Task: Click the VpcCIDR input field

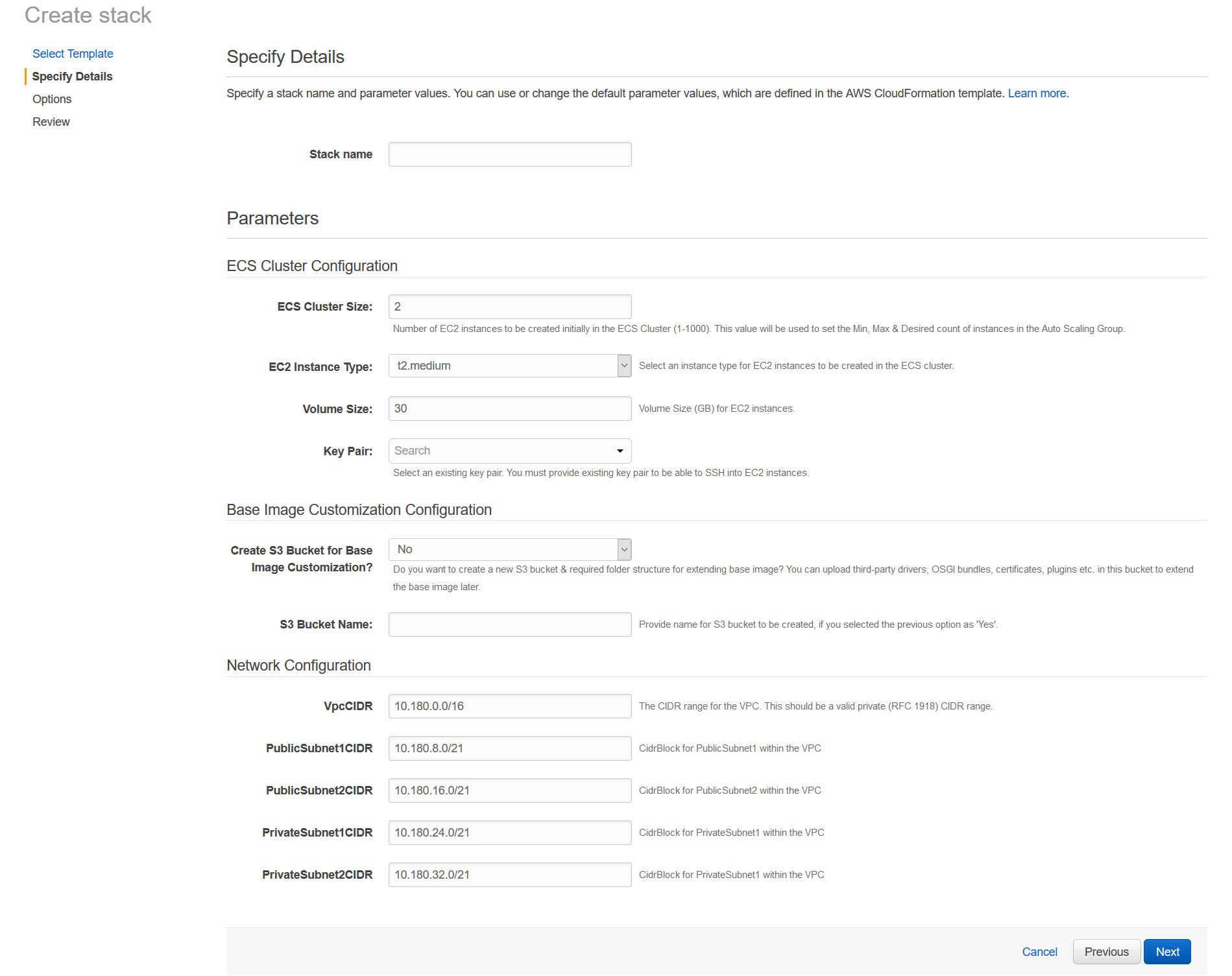Action: coord(509,706)
